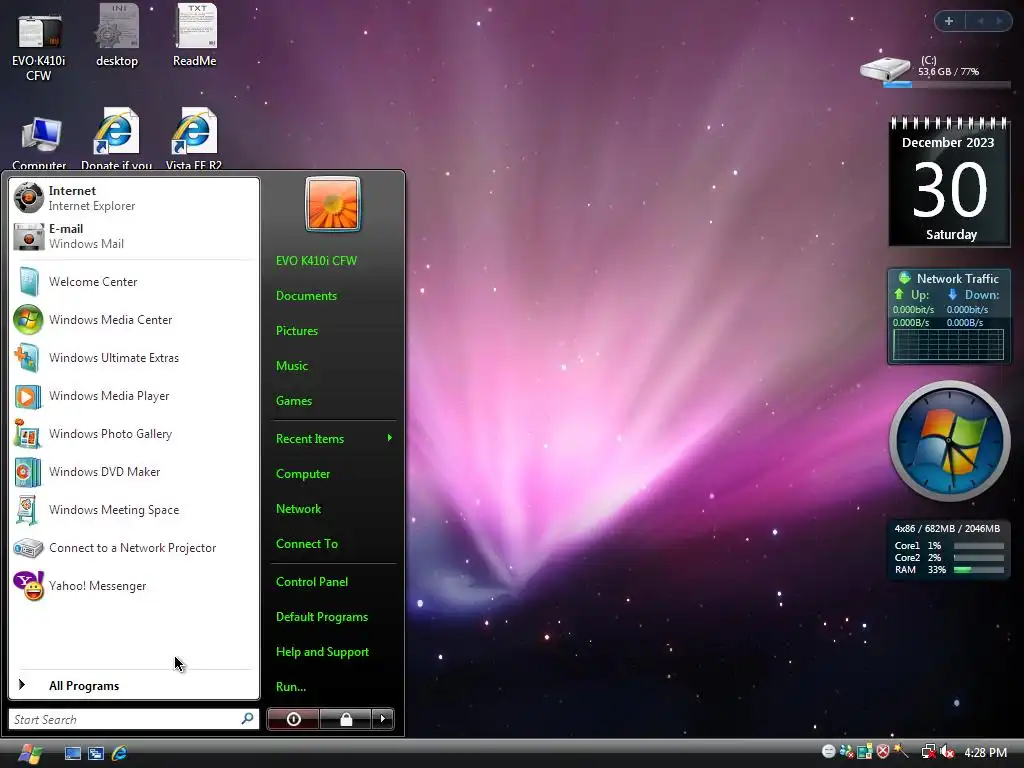Click the sidebar previous page arrow

[980, 21]
